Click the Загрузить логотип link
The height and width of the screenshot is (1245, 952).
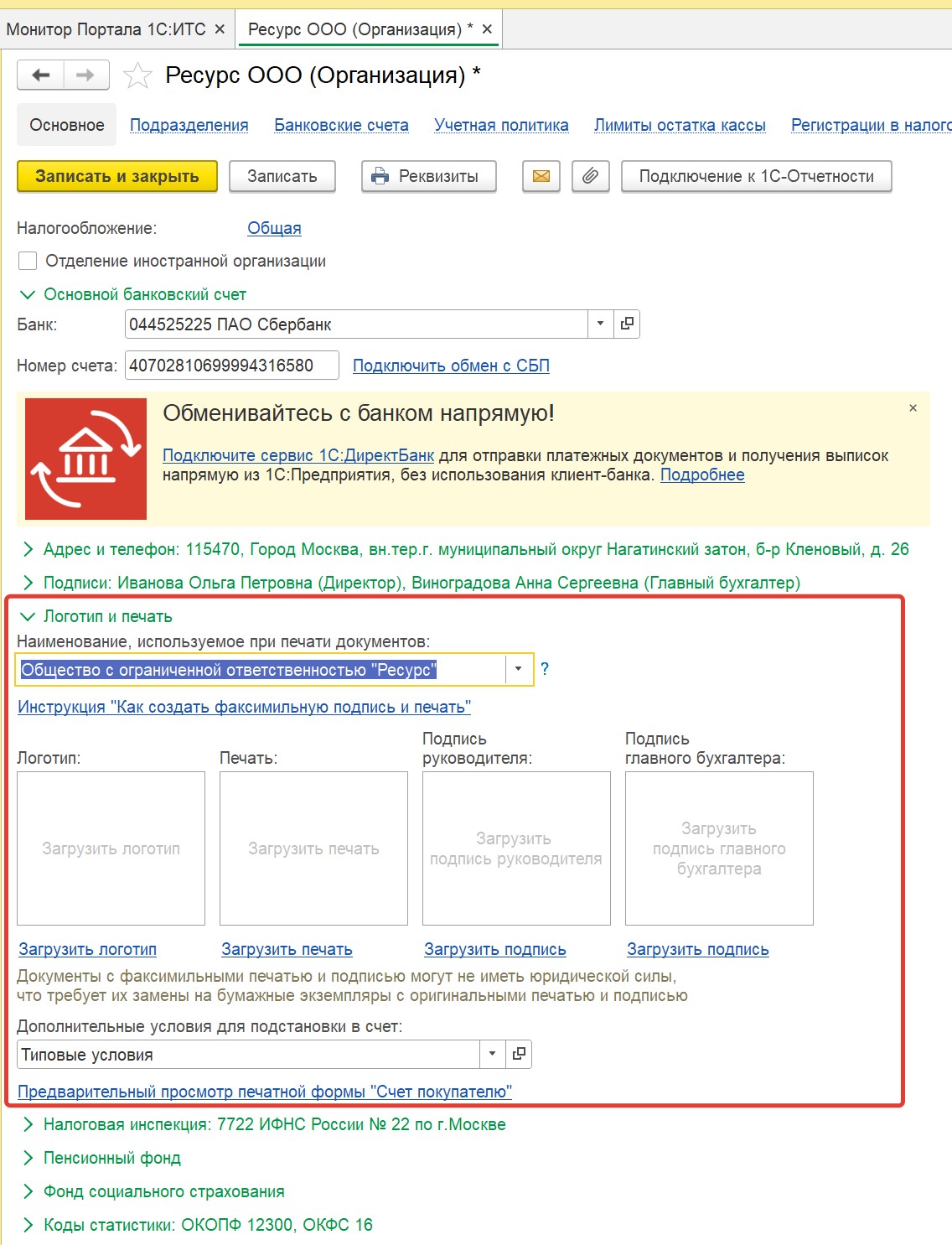point(88,949)
